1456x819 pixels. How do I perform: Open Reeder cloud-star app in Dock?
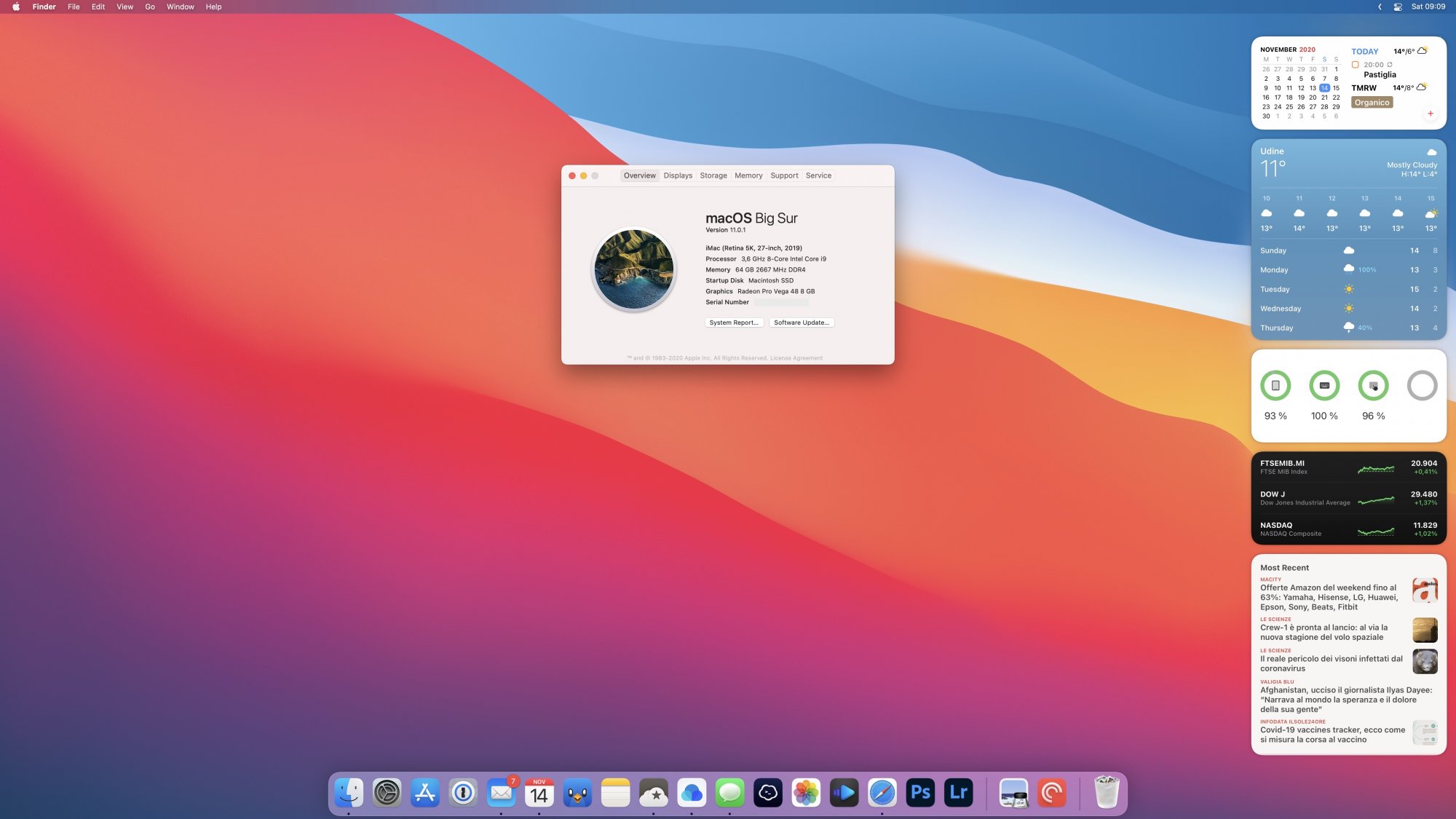(x=654, y=793)
